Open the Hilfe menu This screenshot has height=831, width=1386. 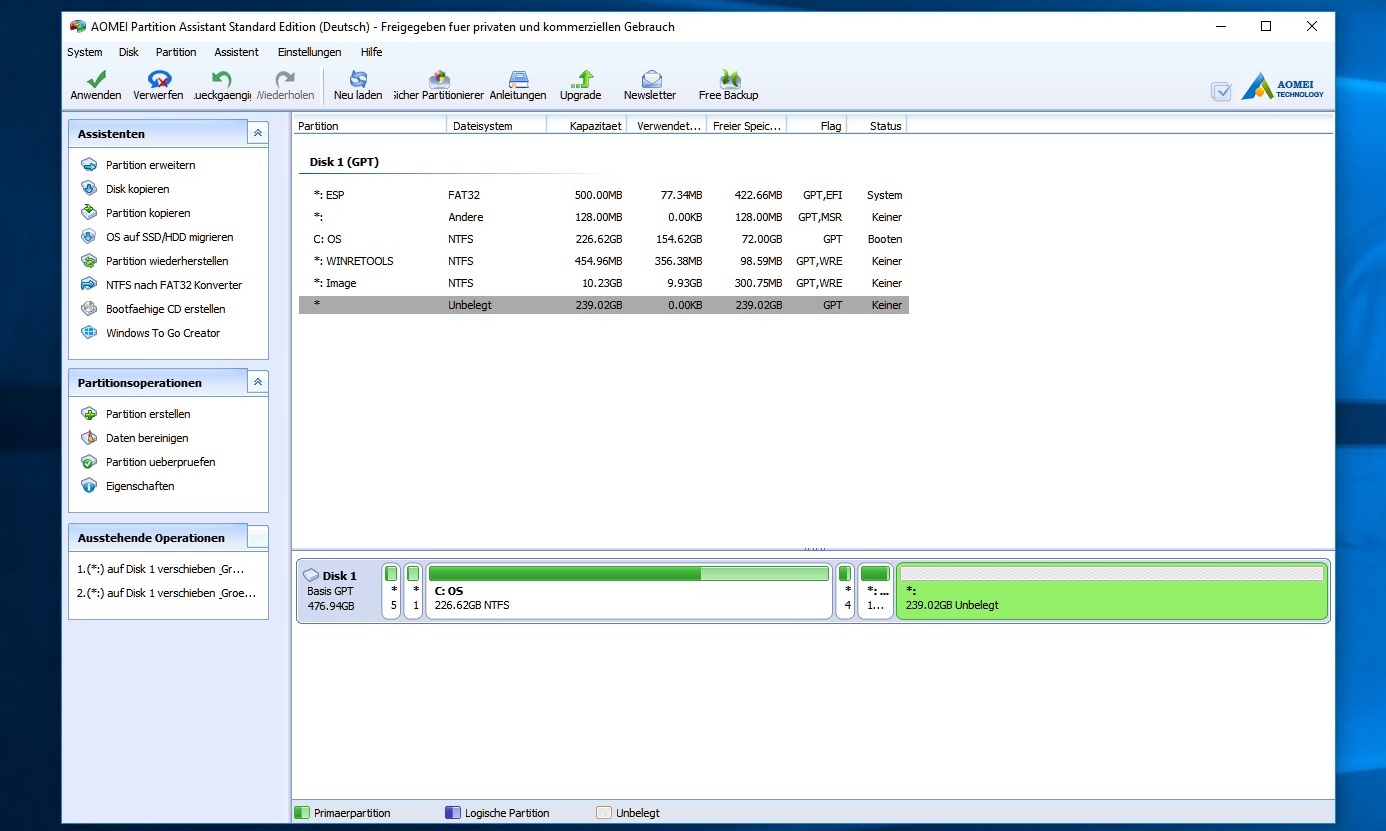(371, 52)
